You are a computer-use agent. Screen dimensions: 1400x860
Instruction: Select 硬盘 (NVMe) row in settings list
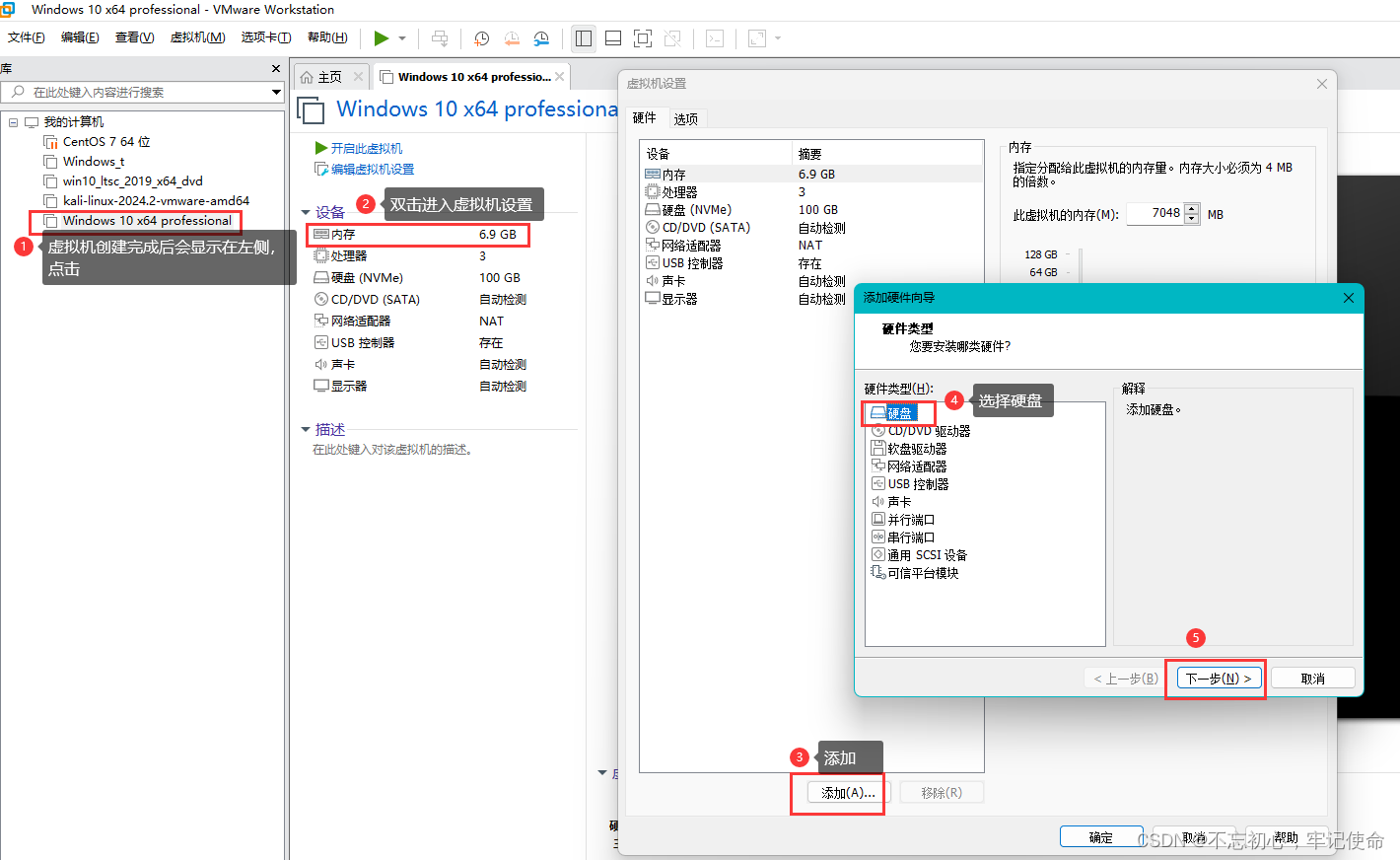812,210
